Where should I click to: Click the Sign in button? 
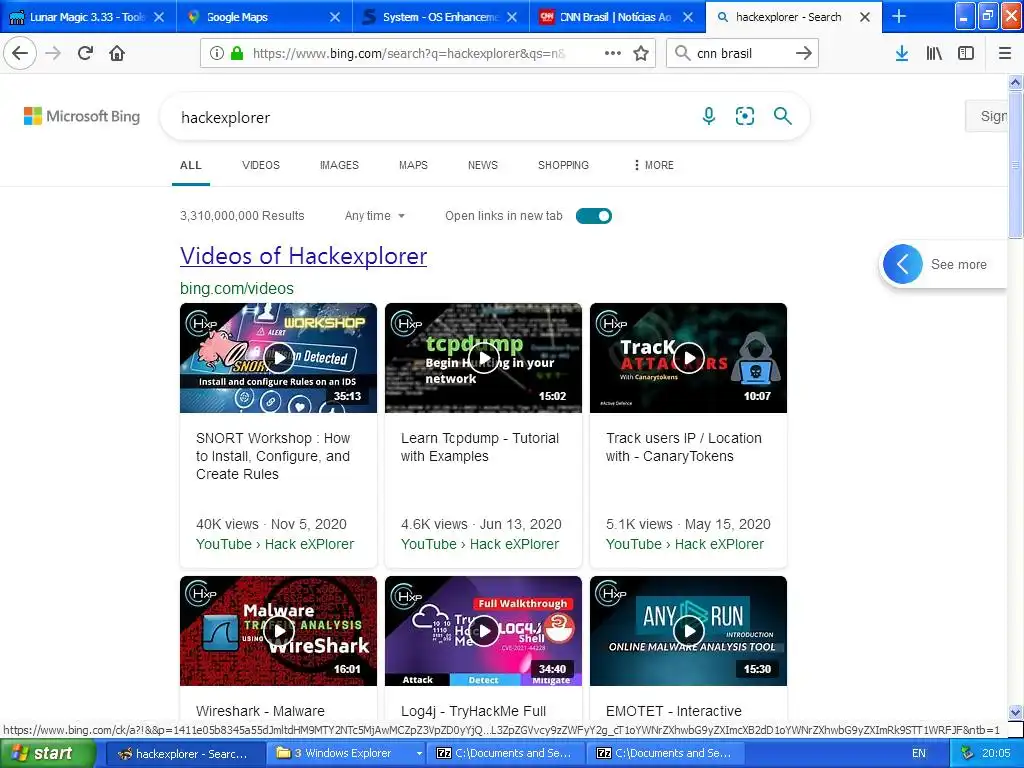[987, 116]
